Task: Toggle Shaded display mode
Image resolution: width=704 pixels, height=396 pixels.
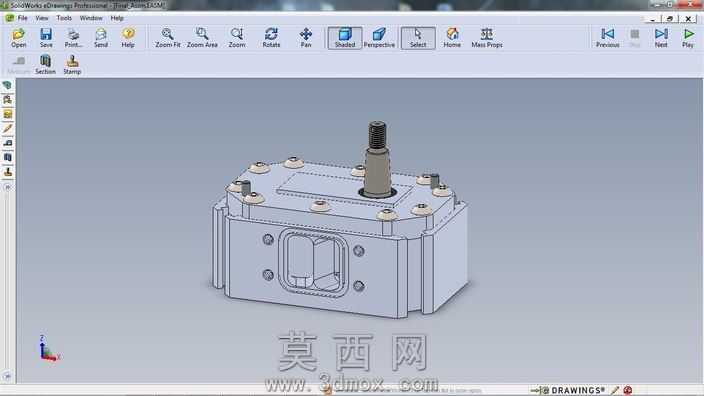Action: click(x=345, y=38)
